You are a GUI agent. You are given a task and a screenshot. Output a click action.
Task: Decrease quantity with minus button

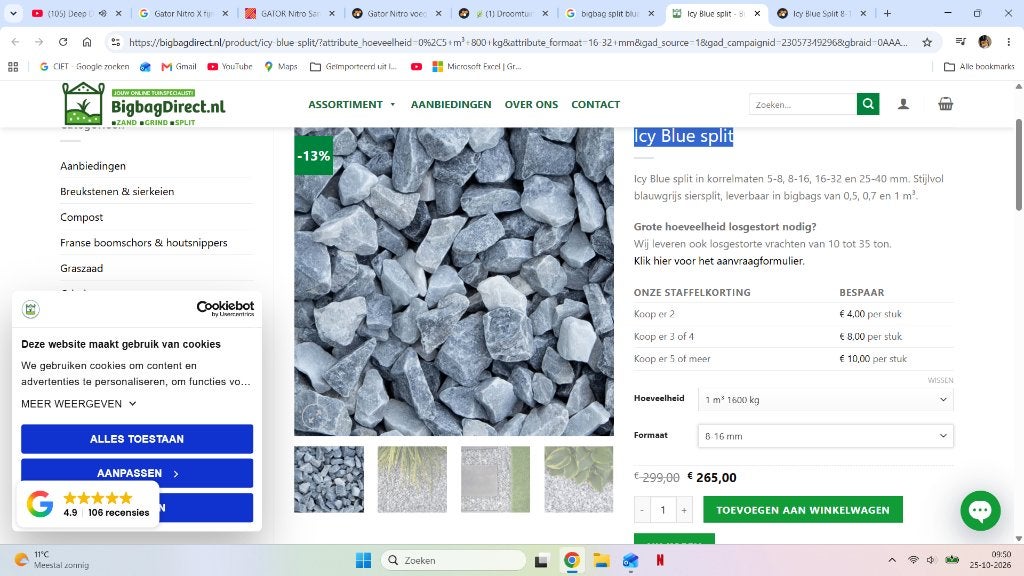(x=642, y=510)
